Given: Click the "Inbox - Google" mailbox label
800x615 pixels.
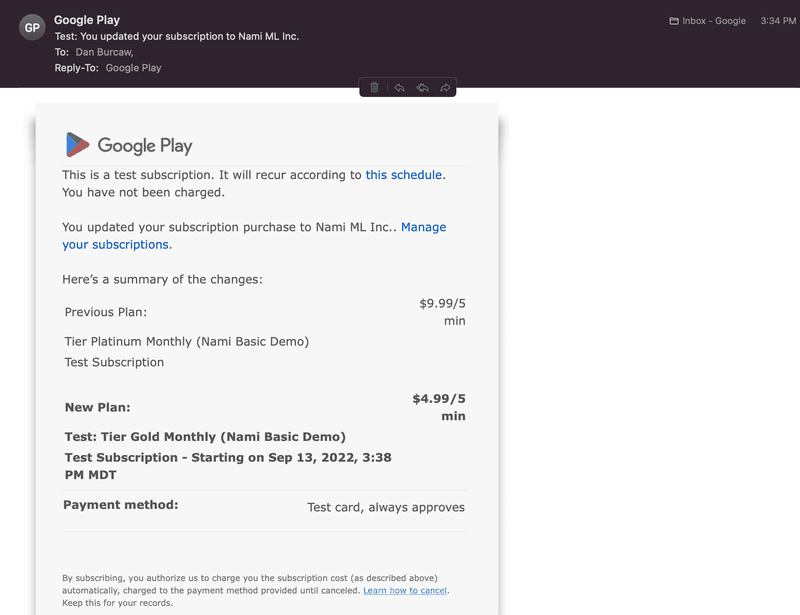Looking at the screenshot, I should click(714, 21).
